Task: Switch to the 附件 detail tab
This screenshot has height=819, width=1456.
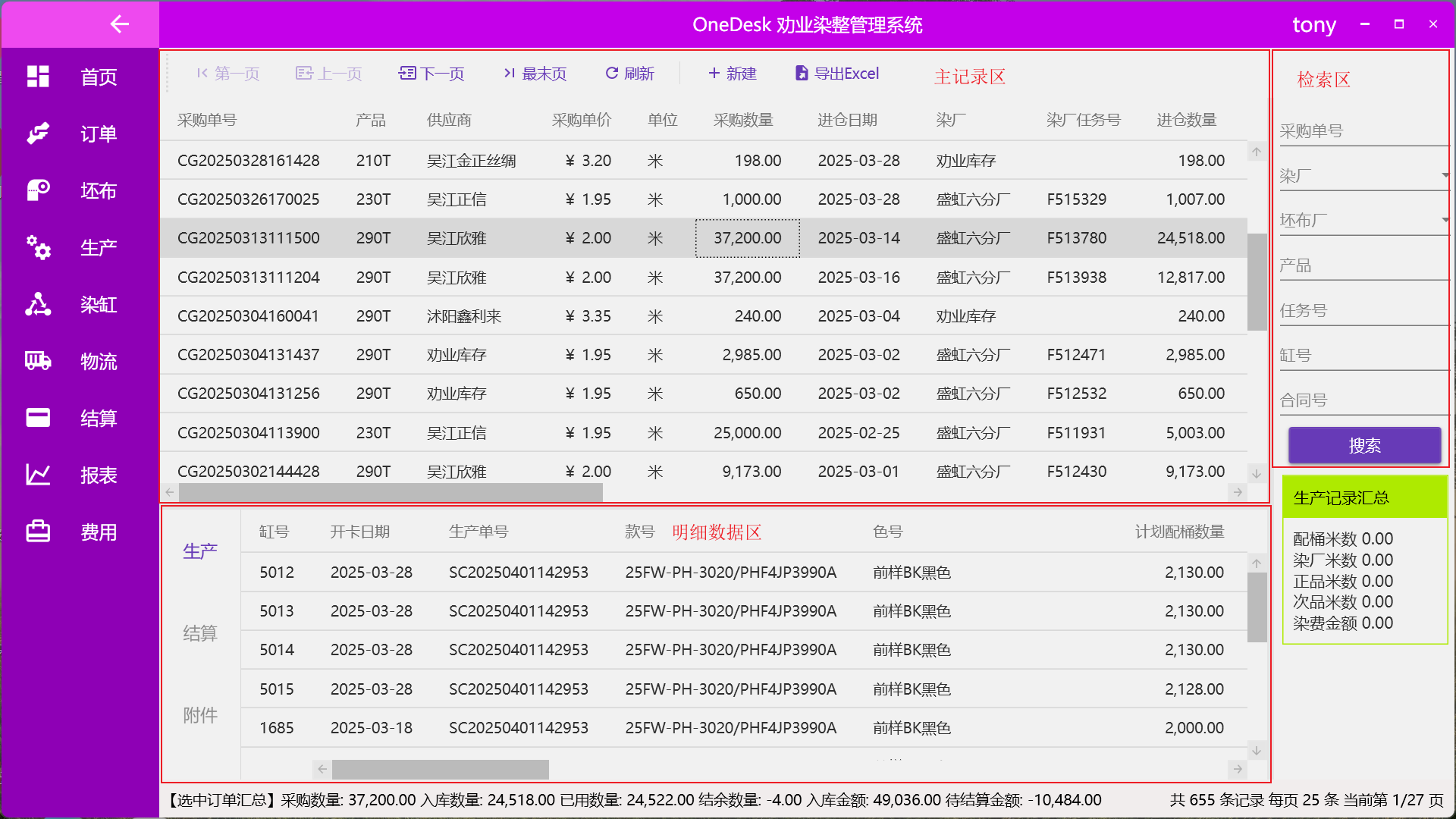Action: [200, 715]
